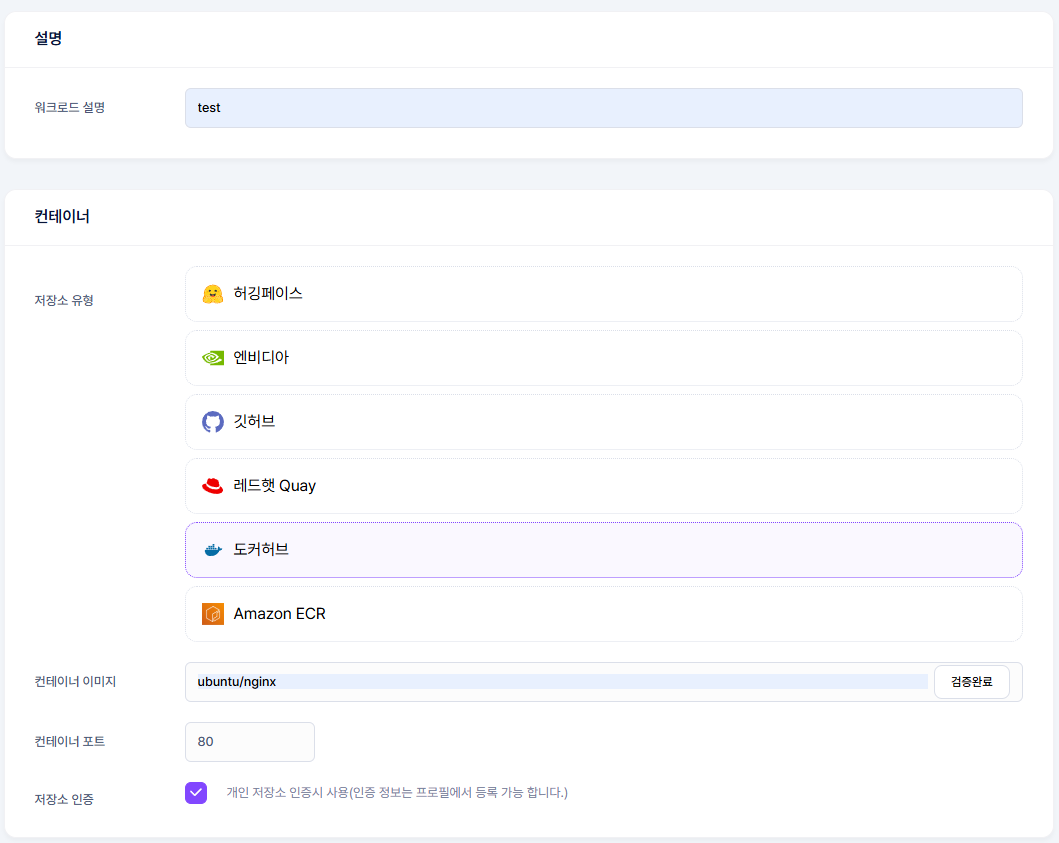Click the Amazon ECR orange icon
Image resolution: width=1059 pixels, height=843 pixels.
point(213,614)
